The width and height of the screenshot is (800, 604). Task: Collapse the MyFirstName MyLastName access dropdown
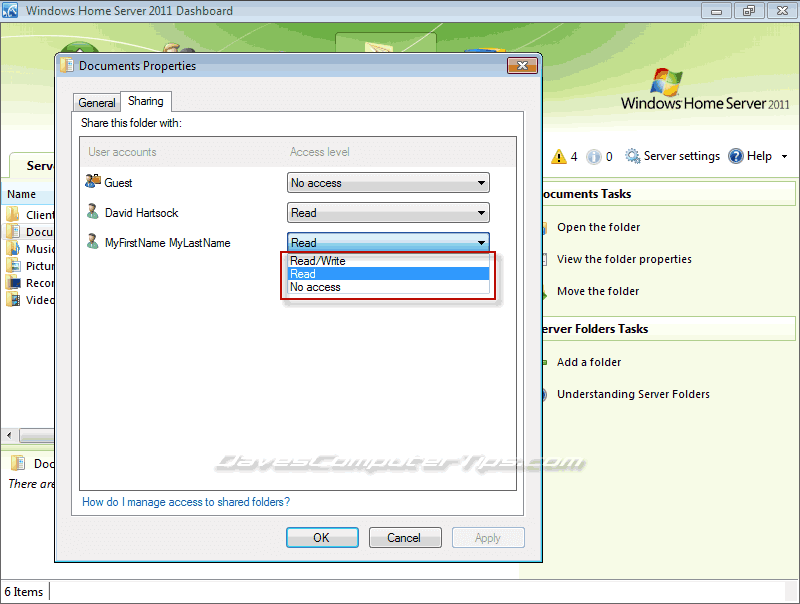(x=388, y=242)
